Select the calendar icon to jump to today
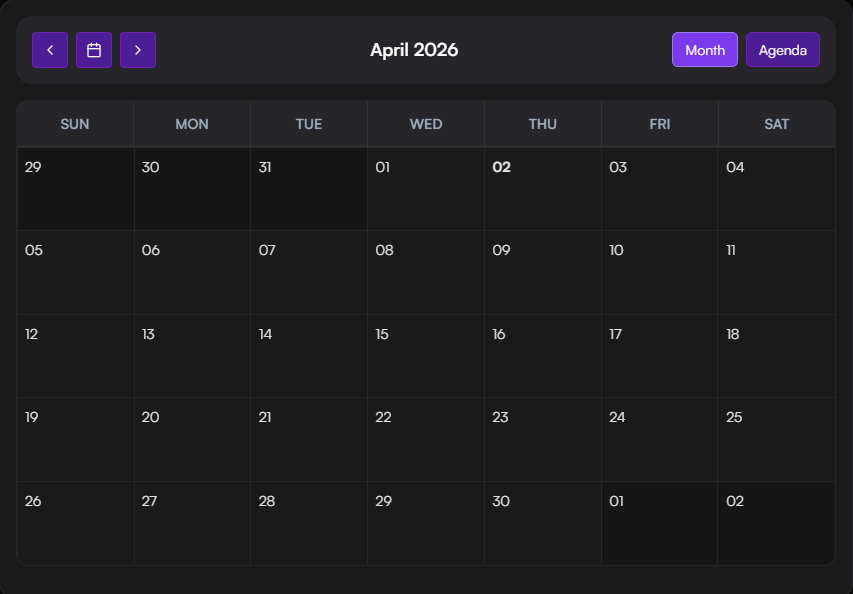This screenshot has height=594, width=853. pos(94,49)
